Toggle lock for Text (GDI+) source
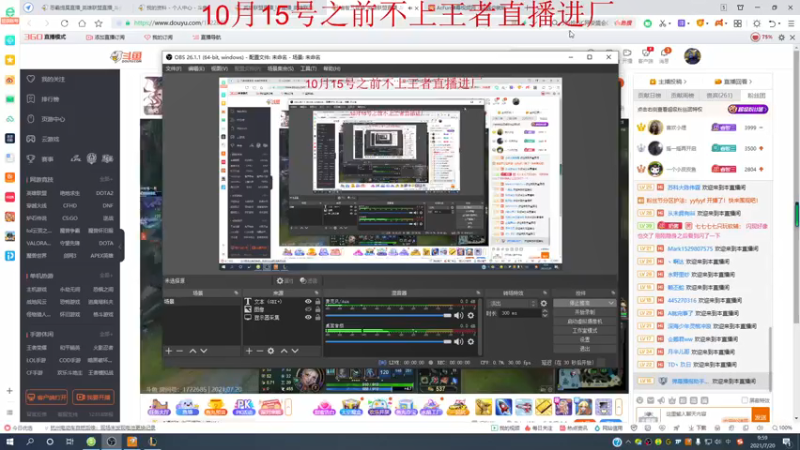800x450 pixels. 317,302
